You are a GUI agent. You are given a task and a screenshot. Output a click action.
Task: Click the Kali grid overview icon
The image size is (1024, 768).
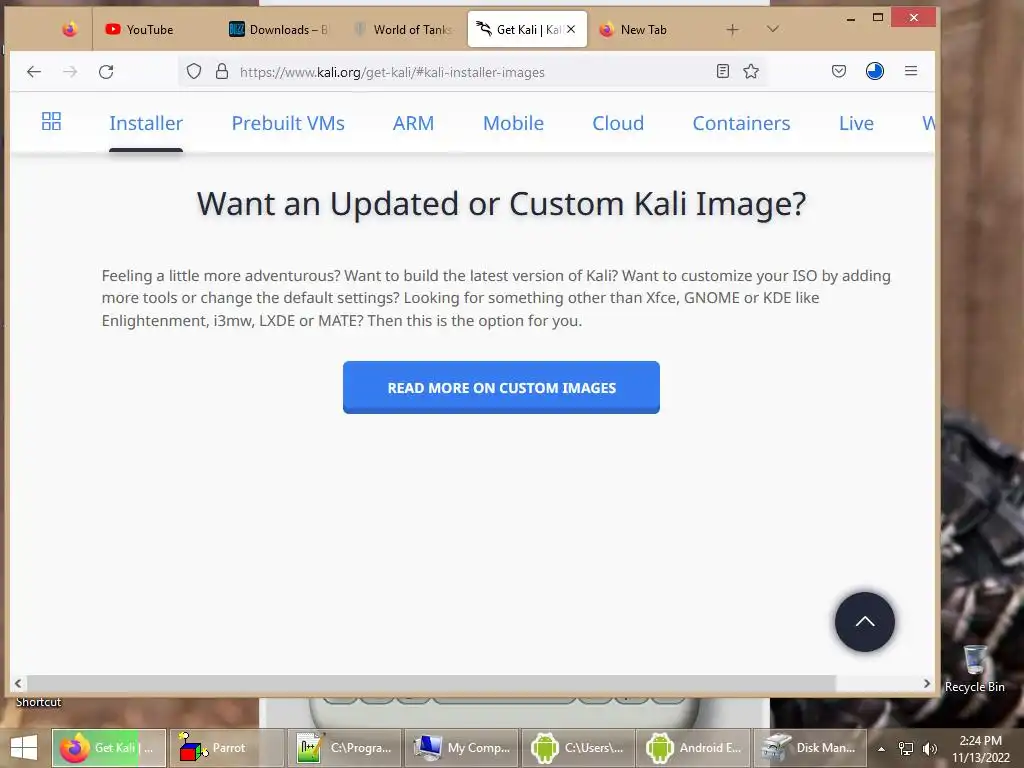click(x=51, y=121)
